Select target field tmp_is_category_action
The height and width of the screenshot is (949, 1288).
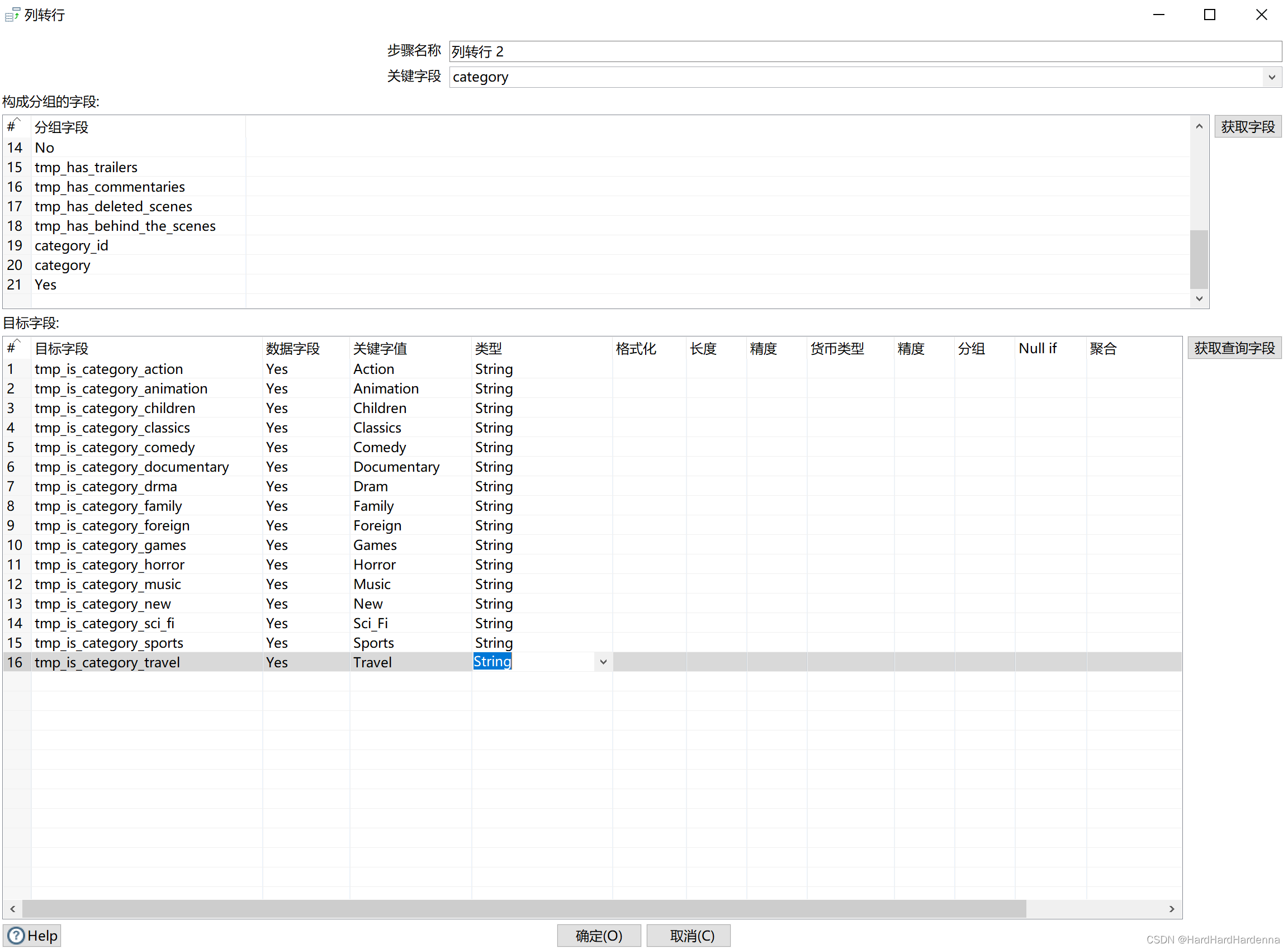[108, 369]
